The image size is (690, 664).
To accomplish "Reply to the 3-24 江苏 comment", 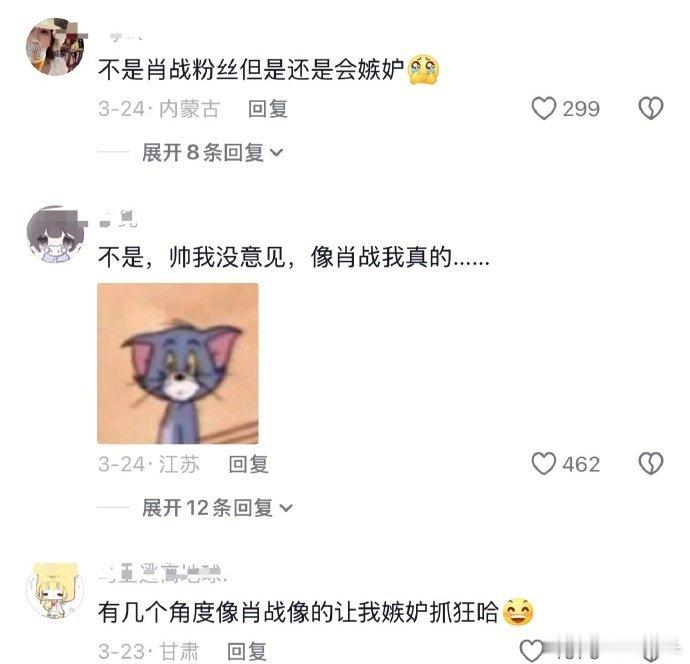I will point(249,464).
